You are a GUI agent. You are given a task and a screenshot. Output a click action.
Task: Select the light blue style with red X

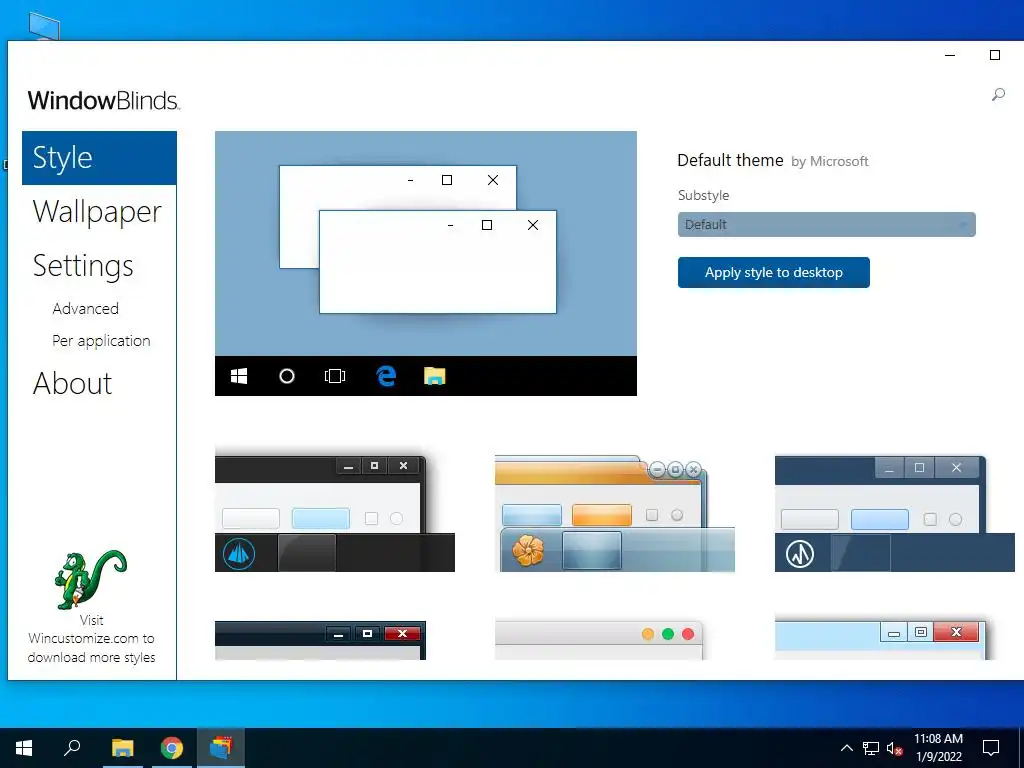point(880,638)
